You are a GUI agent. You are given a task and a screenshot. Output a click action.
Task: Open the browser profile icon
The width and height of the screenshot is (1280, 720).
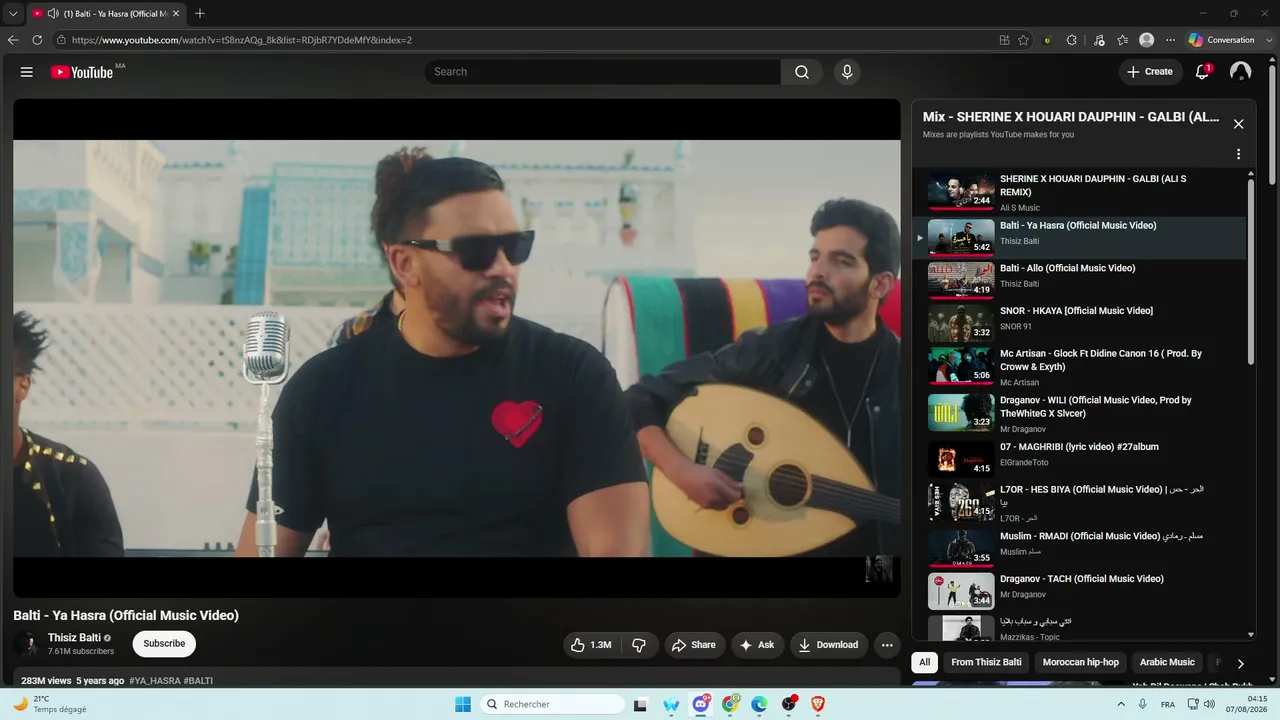click(x=1147, y=40)
